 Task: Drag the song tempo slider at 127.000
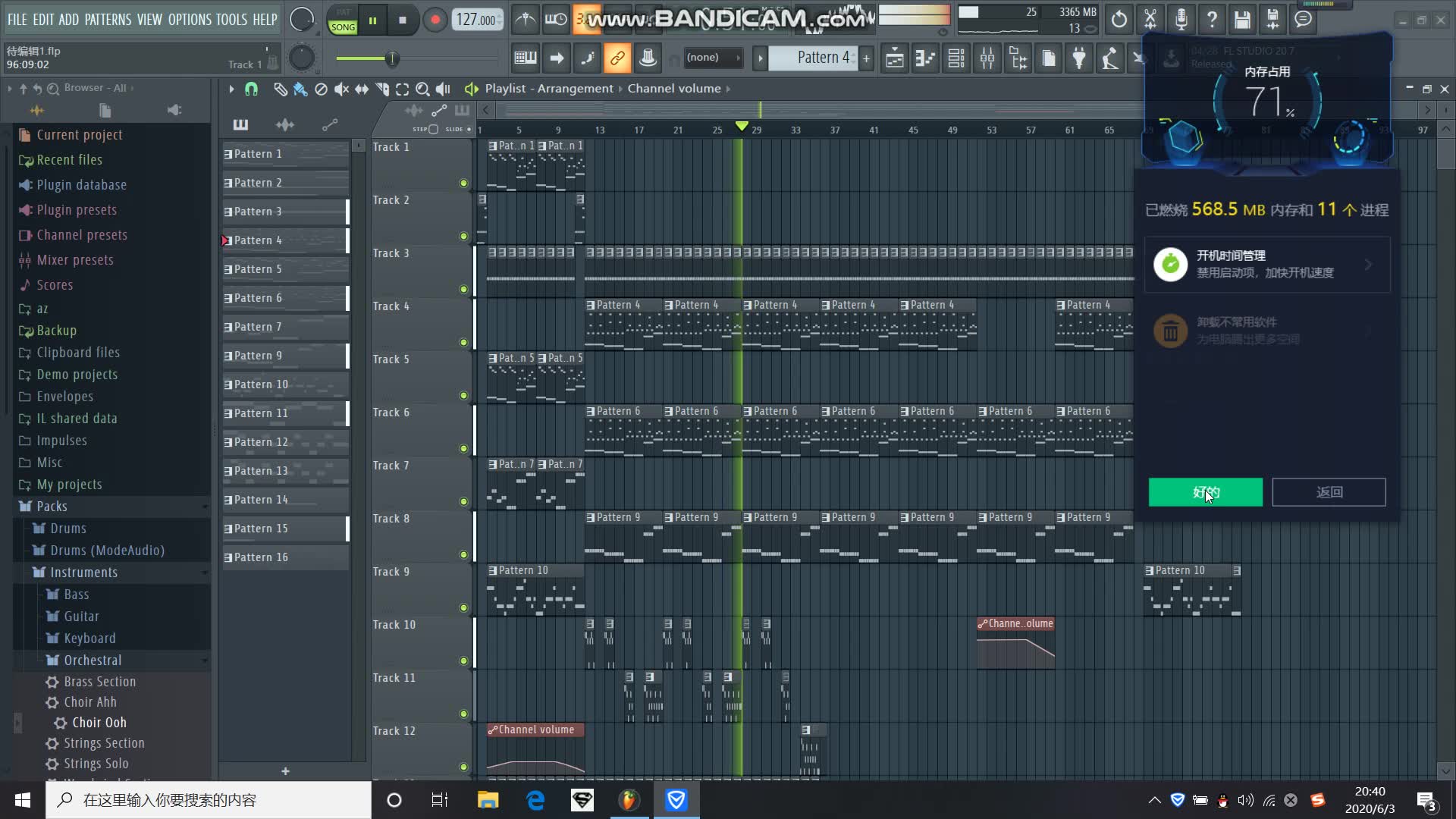tap(475, 19)
